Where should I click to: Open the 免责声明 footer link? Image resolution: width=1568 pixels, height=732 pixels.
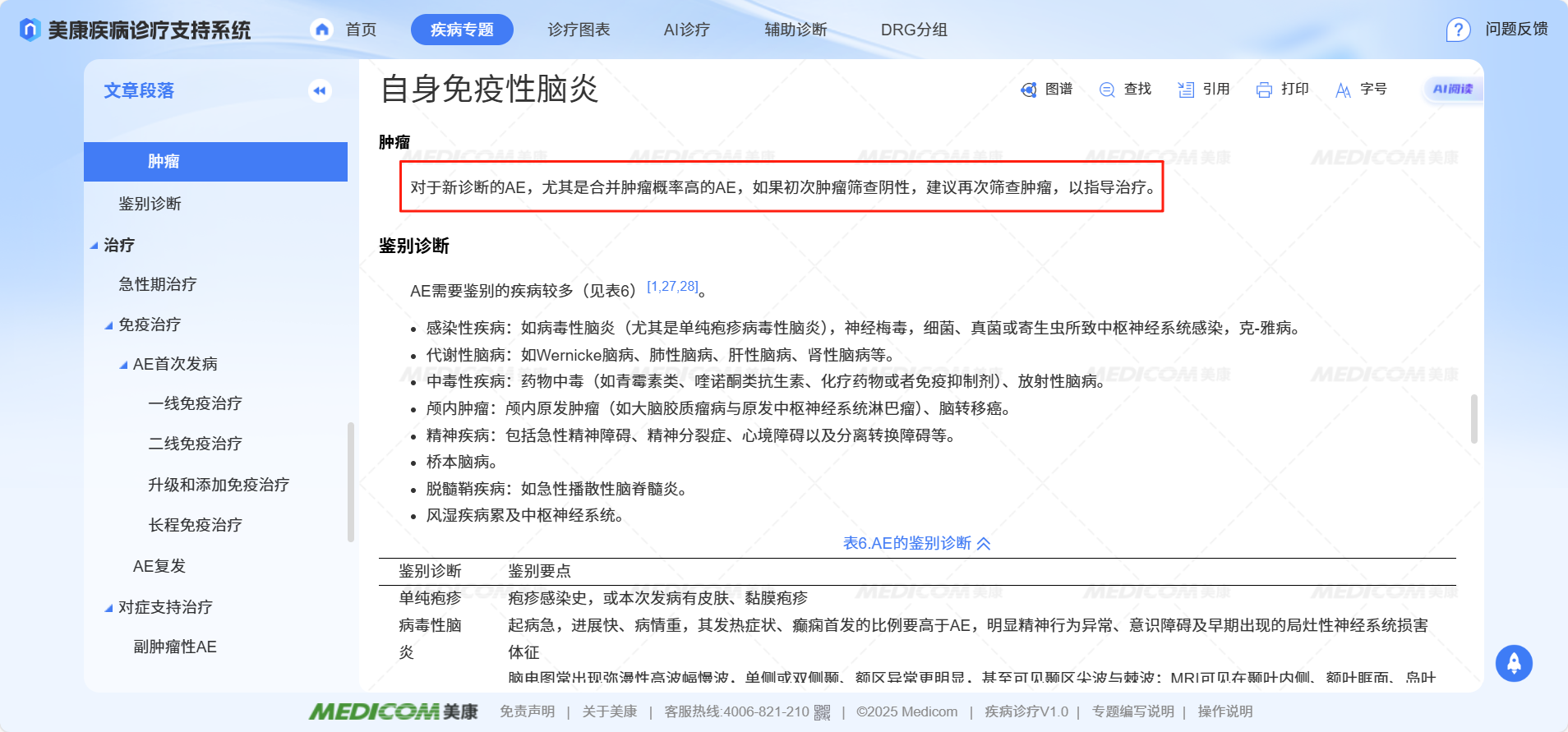pos(527,711)
